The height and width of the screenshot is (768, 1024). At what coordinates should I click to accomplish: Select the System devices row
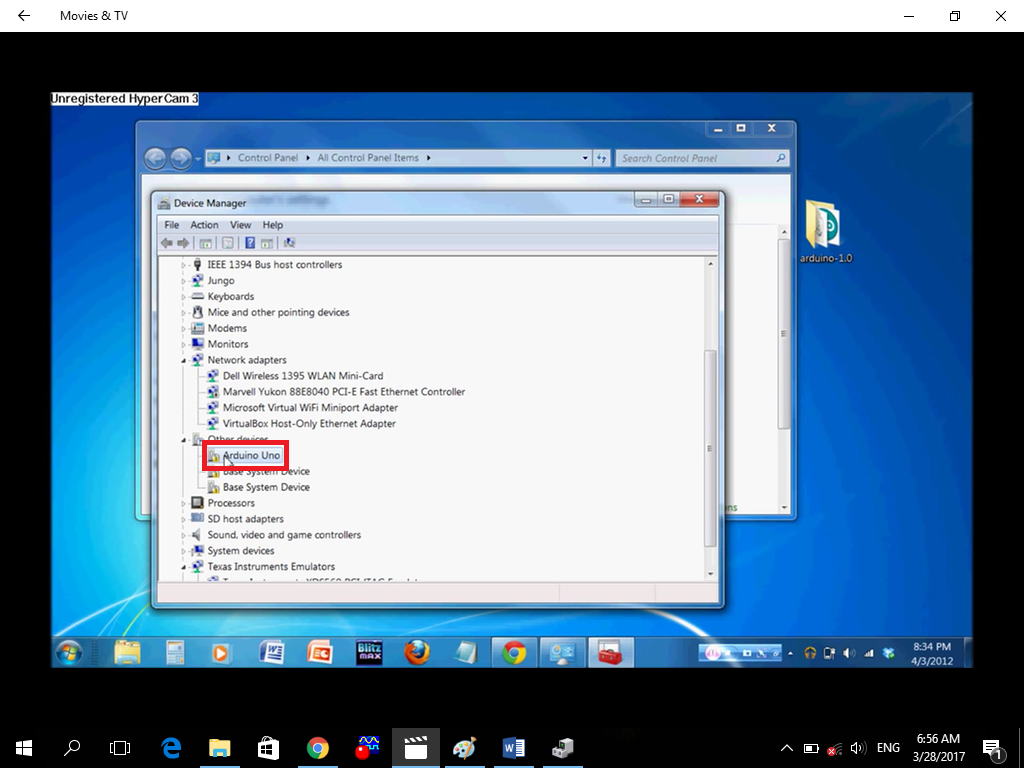point(241,551)
